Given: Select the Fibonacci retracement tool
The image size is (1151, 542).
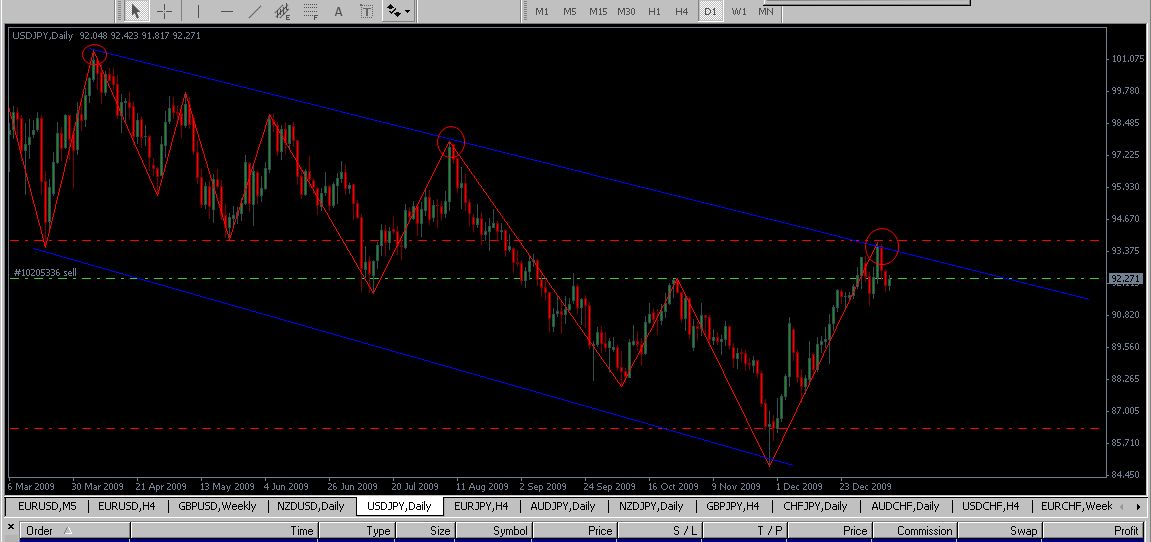Looking at the screenshot, I should click(311, 11).
